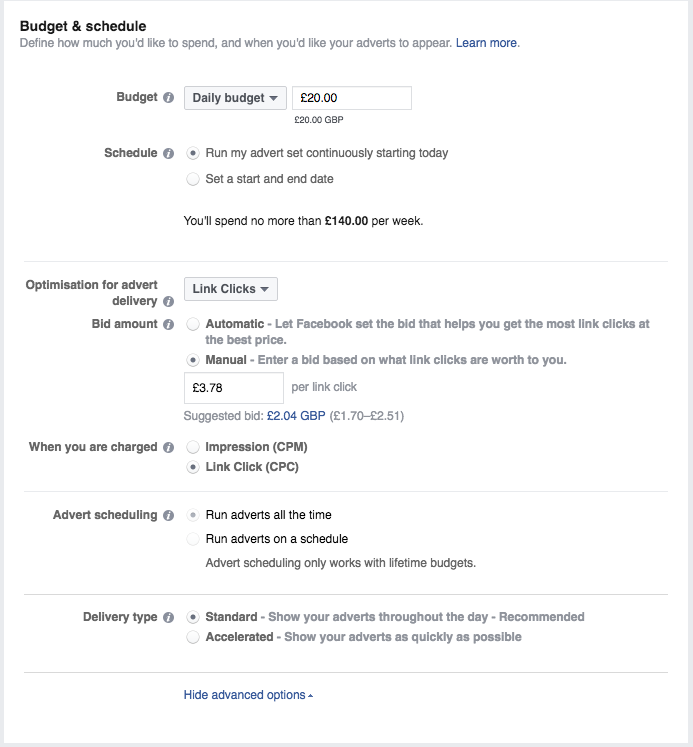Open the Link Clicks optimisation dropdown
This screenshot has height=747, width=693.
pyautogui.click(x=230, y=289)
